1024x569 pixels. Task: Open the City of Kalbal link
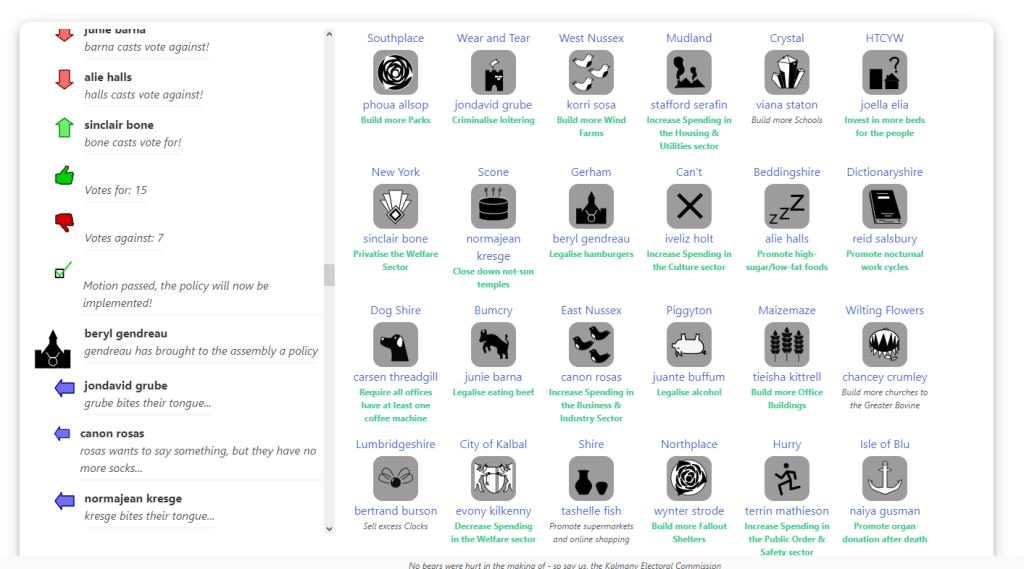point(493,444)
